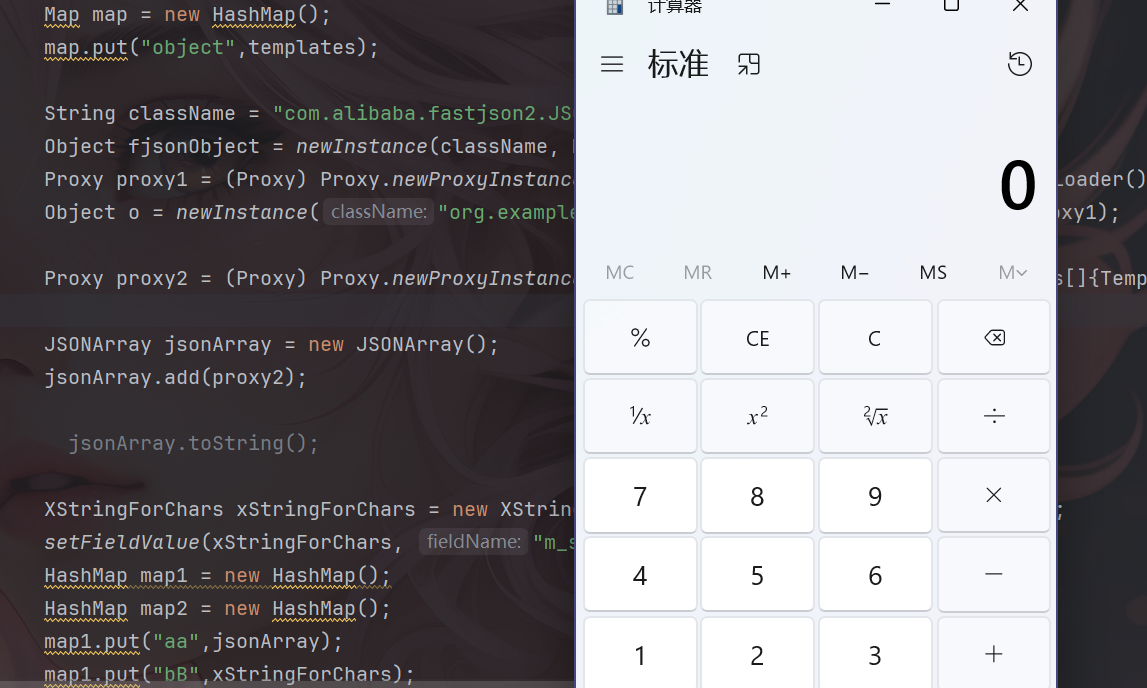Click the digit 3 key
Screen dimensions: 1147x688
click(875, 653)
